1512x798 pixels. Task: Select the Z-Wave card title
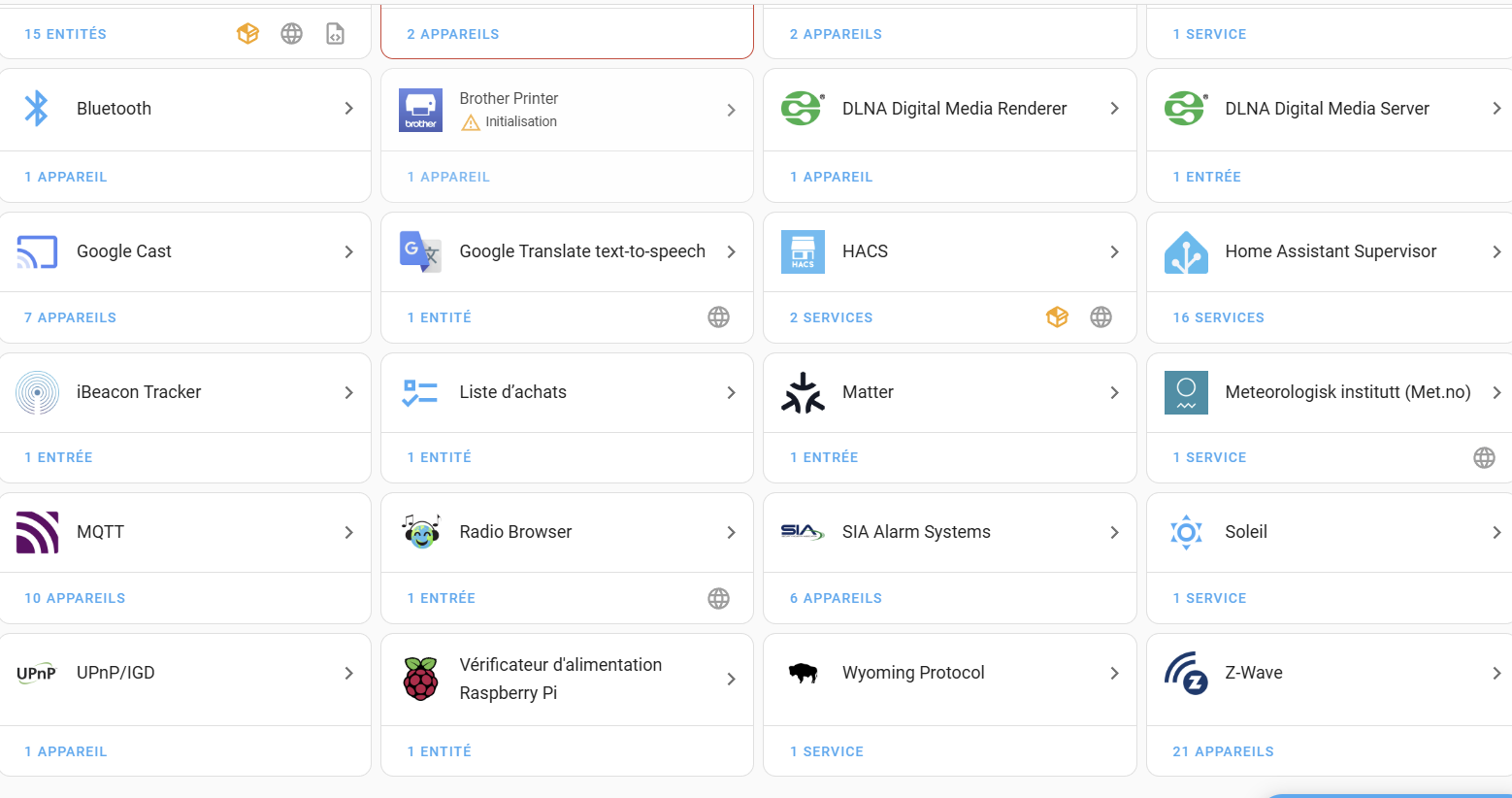(x=1253, y=673)
